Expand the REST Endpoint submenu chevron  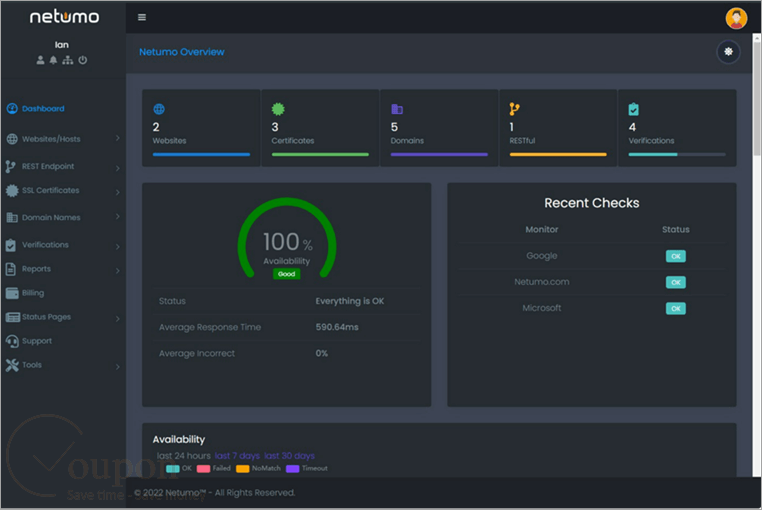coord(118,168)
